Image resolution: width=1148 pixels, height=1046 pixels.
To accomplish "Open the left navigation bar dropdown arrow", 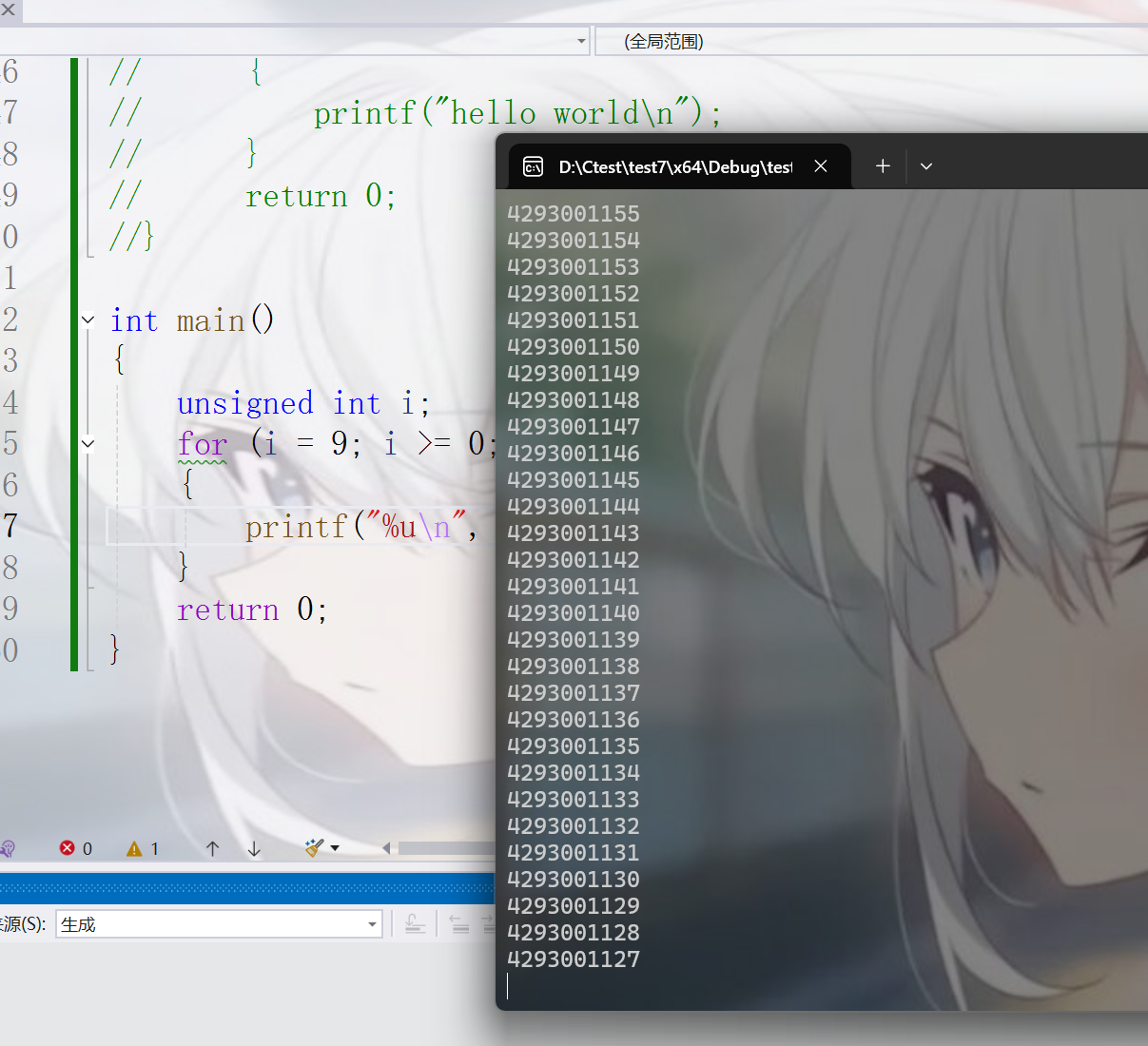I will tap(581, 41).
